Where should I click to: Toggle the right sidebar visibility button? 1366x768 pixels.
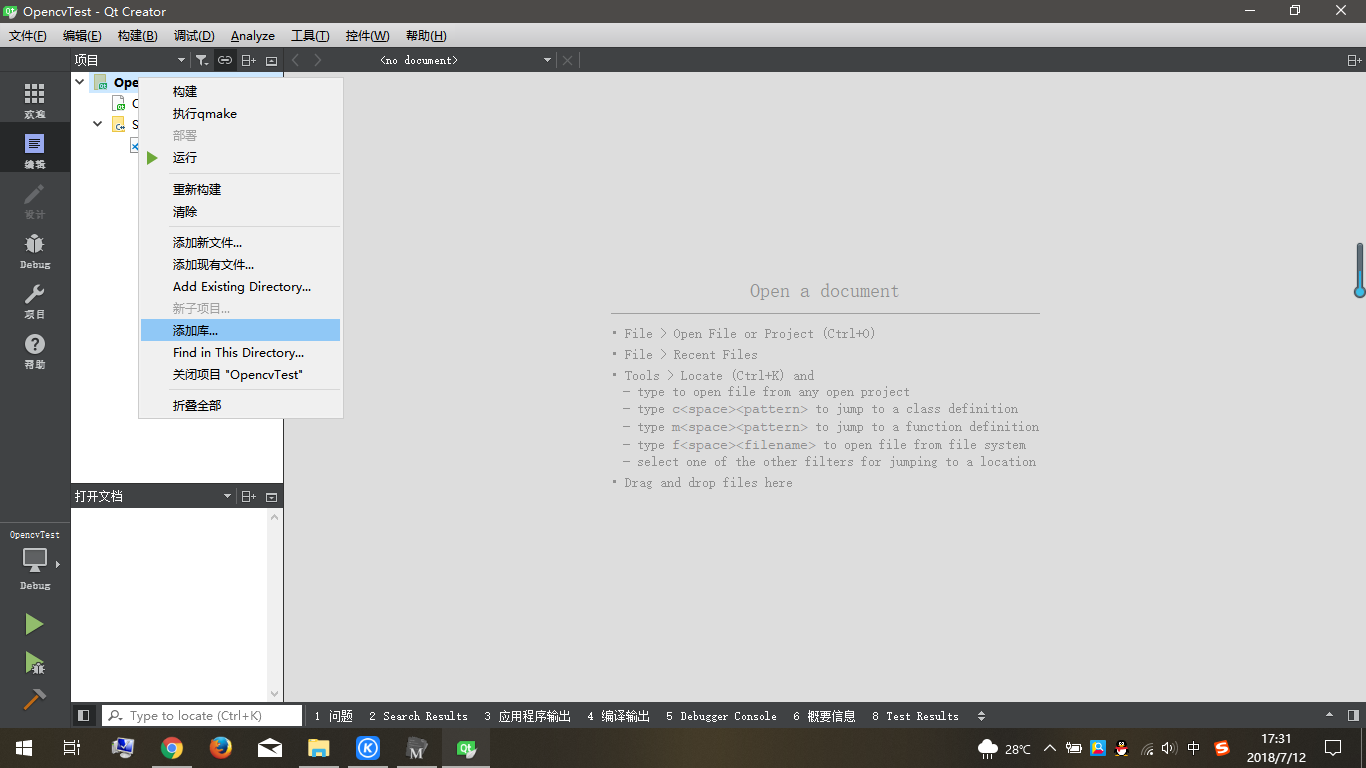click(x=1353, y=716)
